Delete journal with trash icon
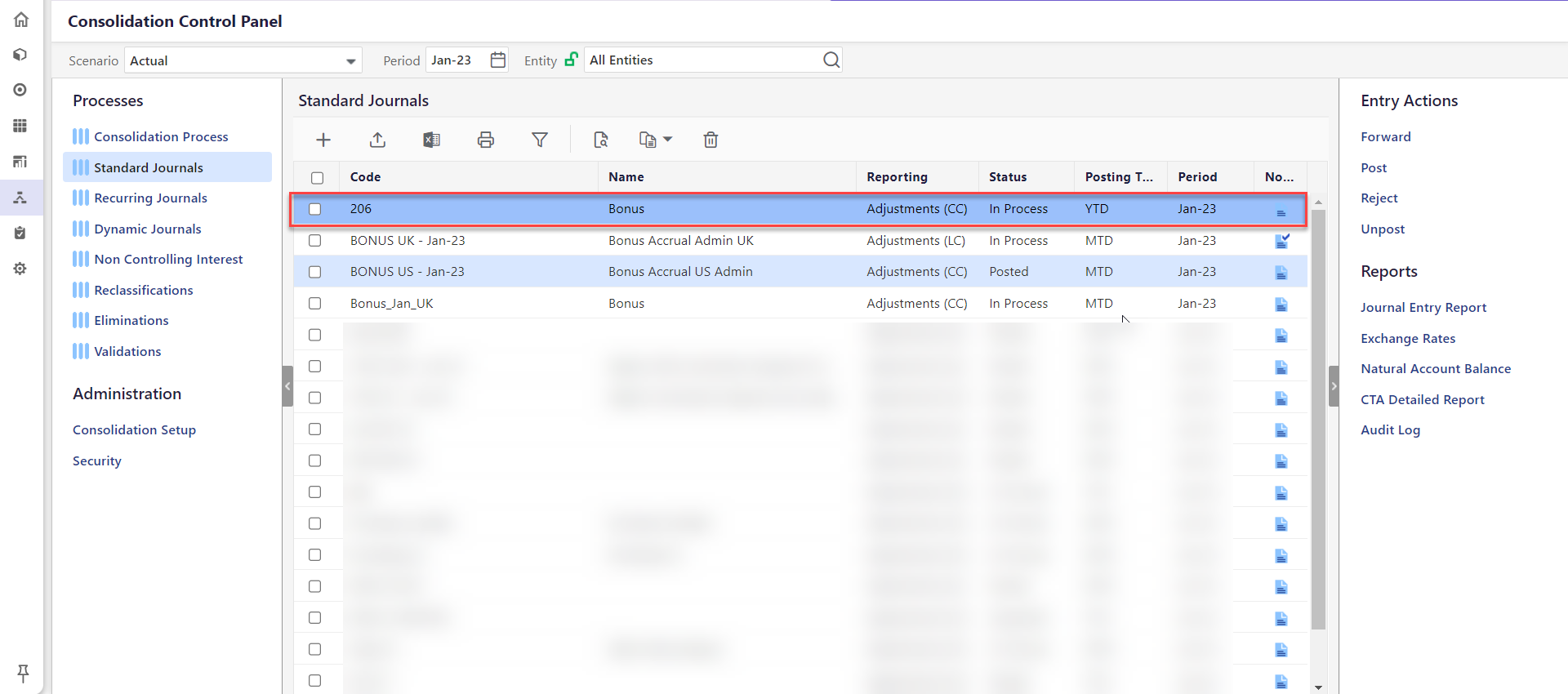Viewport: 1568px width, 694px height. pyautogui.click(x=710, y=140)
